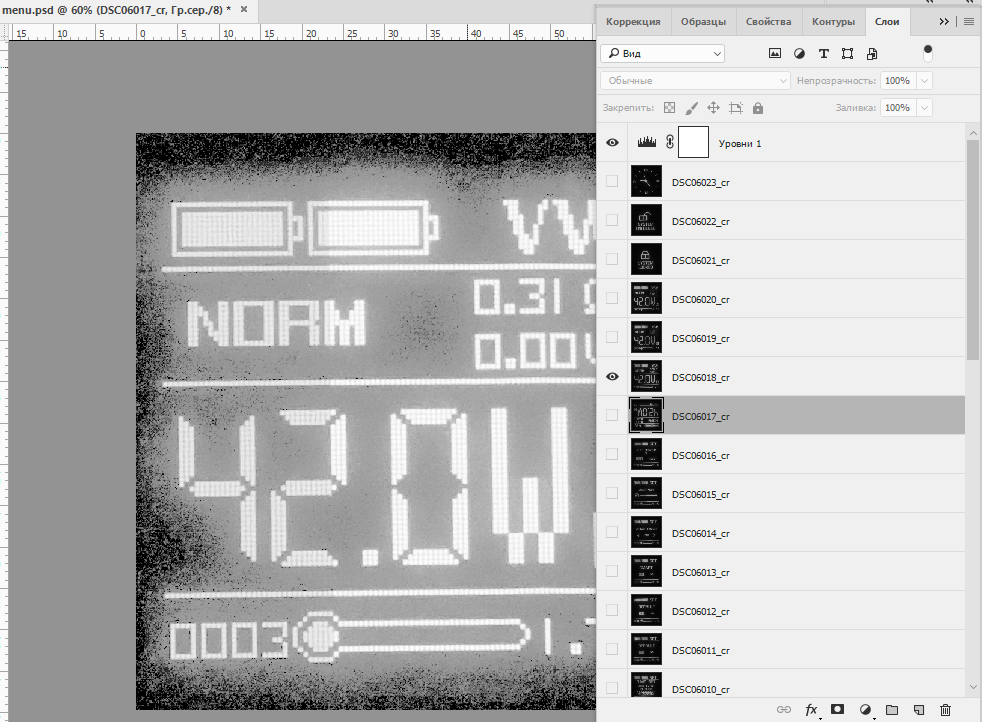The height and width of the screenshot is (722, 982).
Task: Open Непрозрачность opacity slider arrow
Action: pos(925,80)
